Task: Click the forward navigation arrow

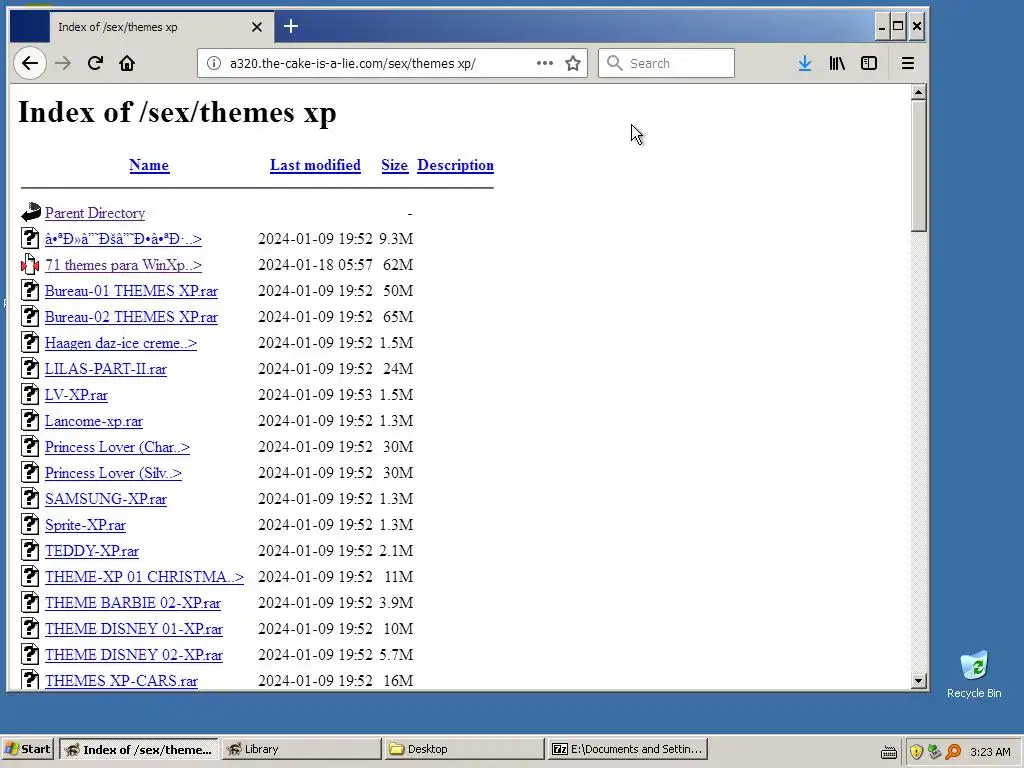Action: (63, 63)
